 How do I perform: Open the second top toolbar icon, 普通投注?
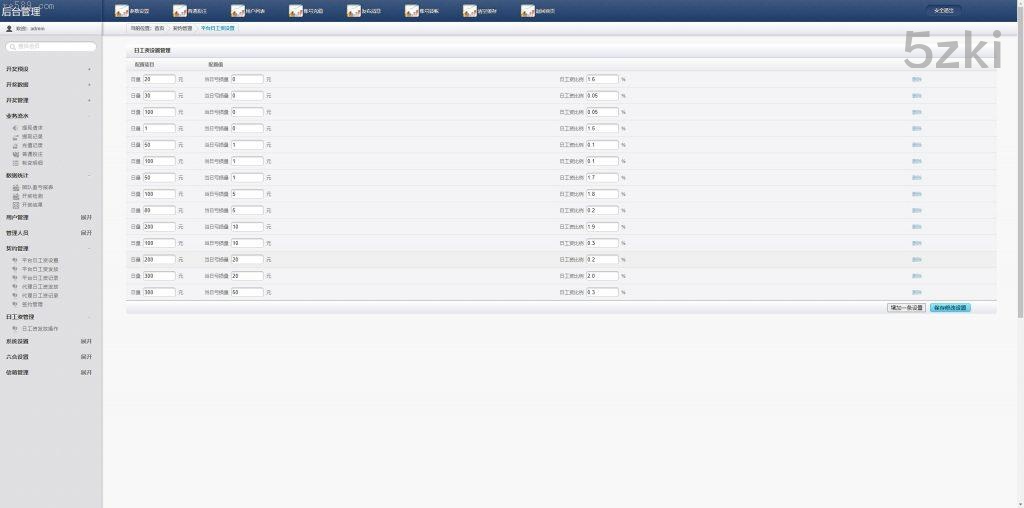180,10
